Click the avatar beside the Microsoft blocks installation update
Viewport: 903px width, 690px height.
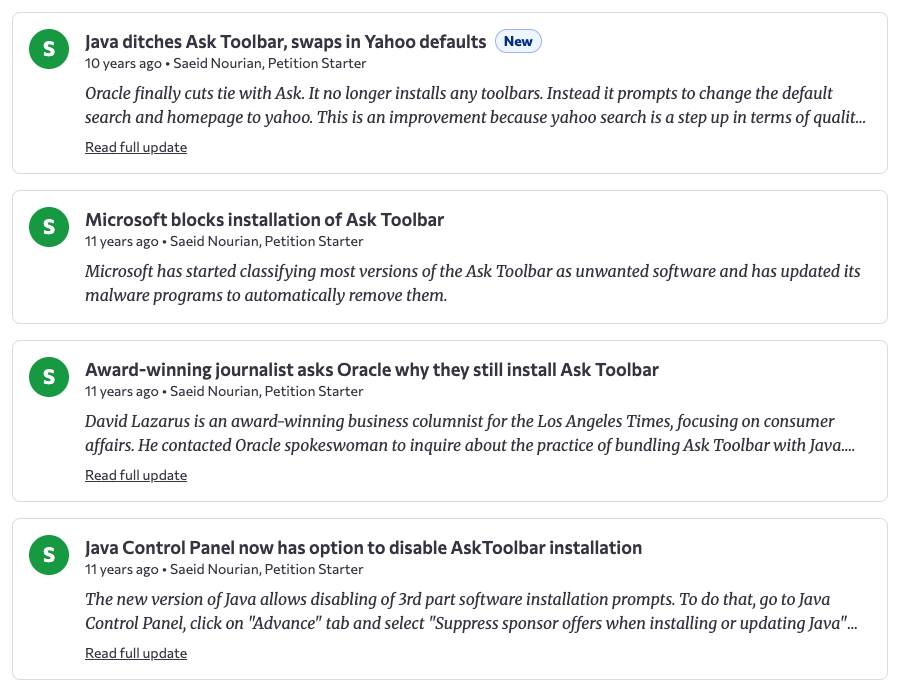coord(49,228)
